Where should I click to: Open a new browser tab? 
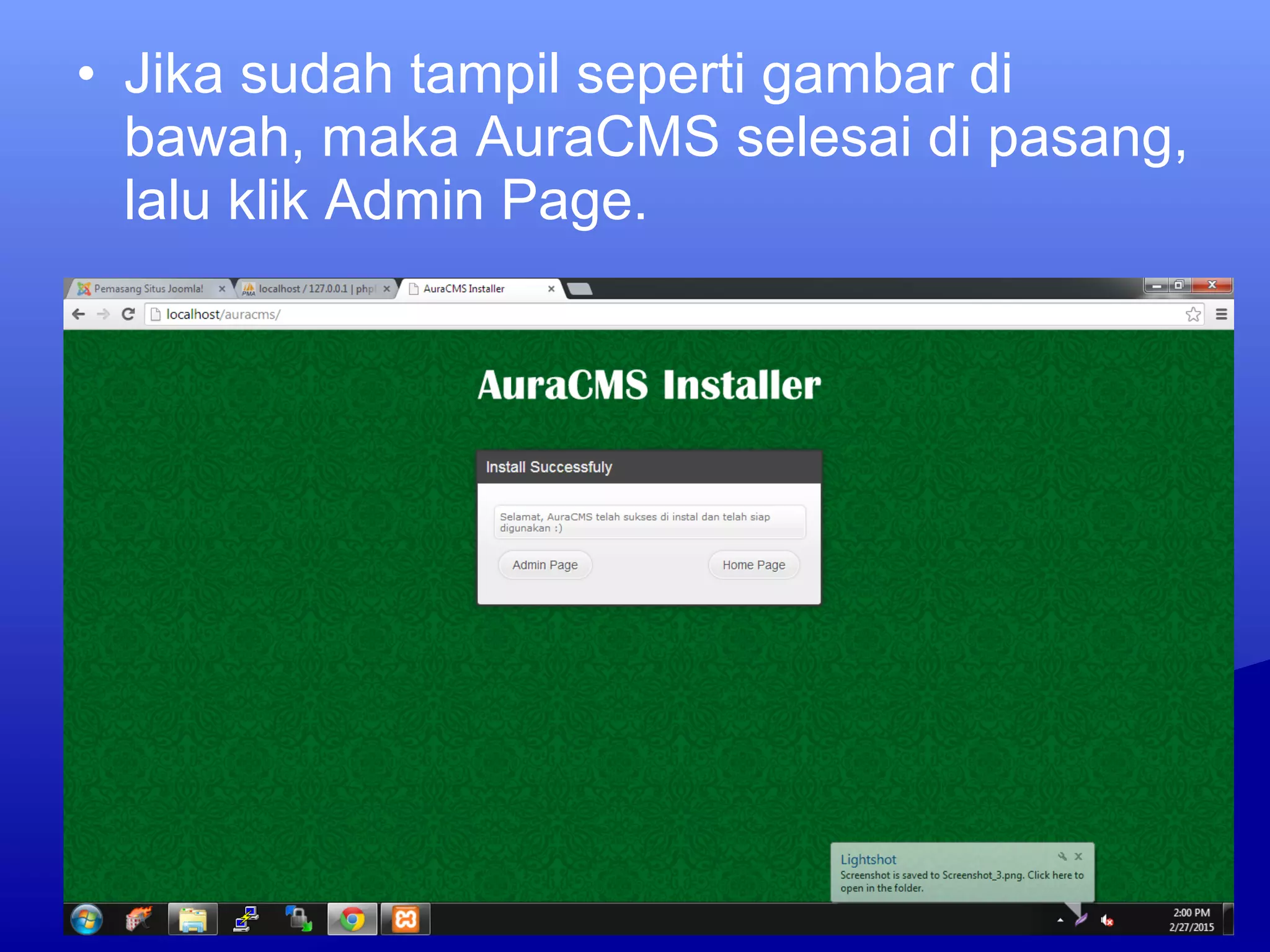point(580,289)
